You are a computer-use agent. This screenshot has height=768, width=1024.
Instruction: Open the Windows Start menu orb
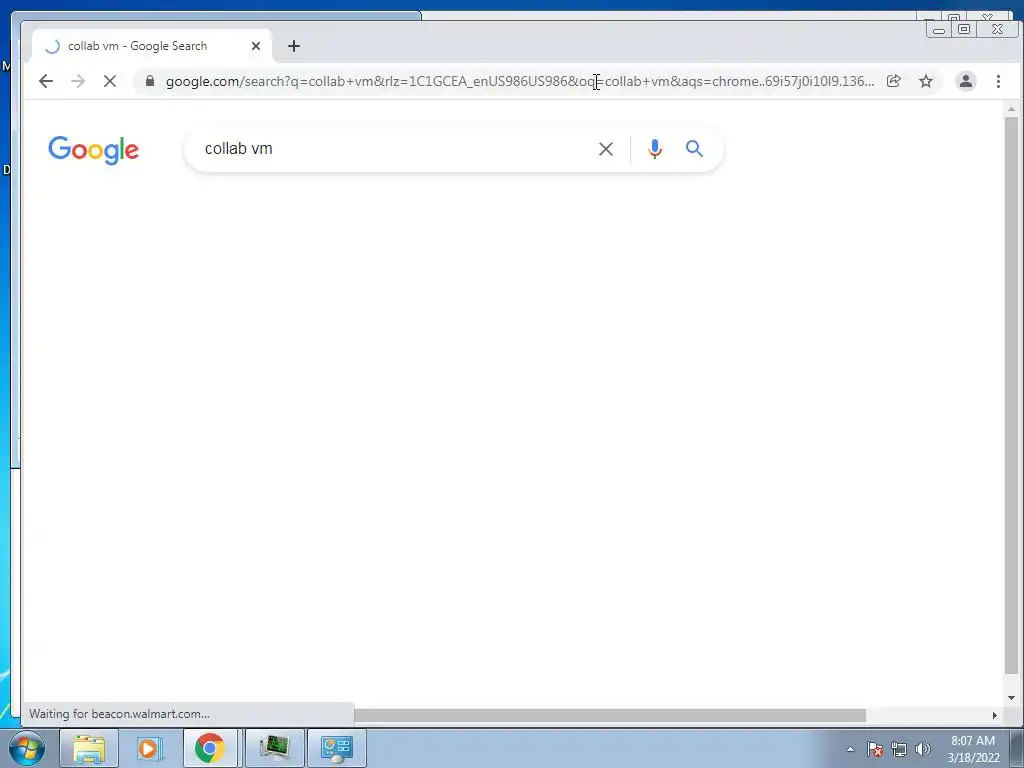point(27,748)
